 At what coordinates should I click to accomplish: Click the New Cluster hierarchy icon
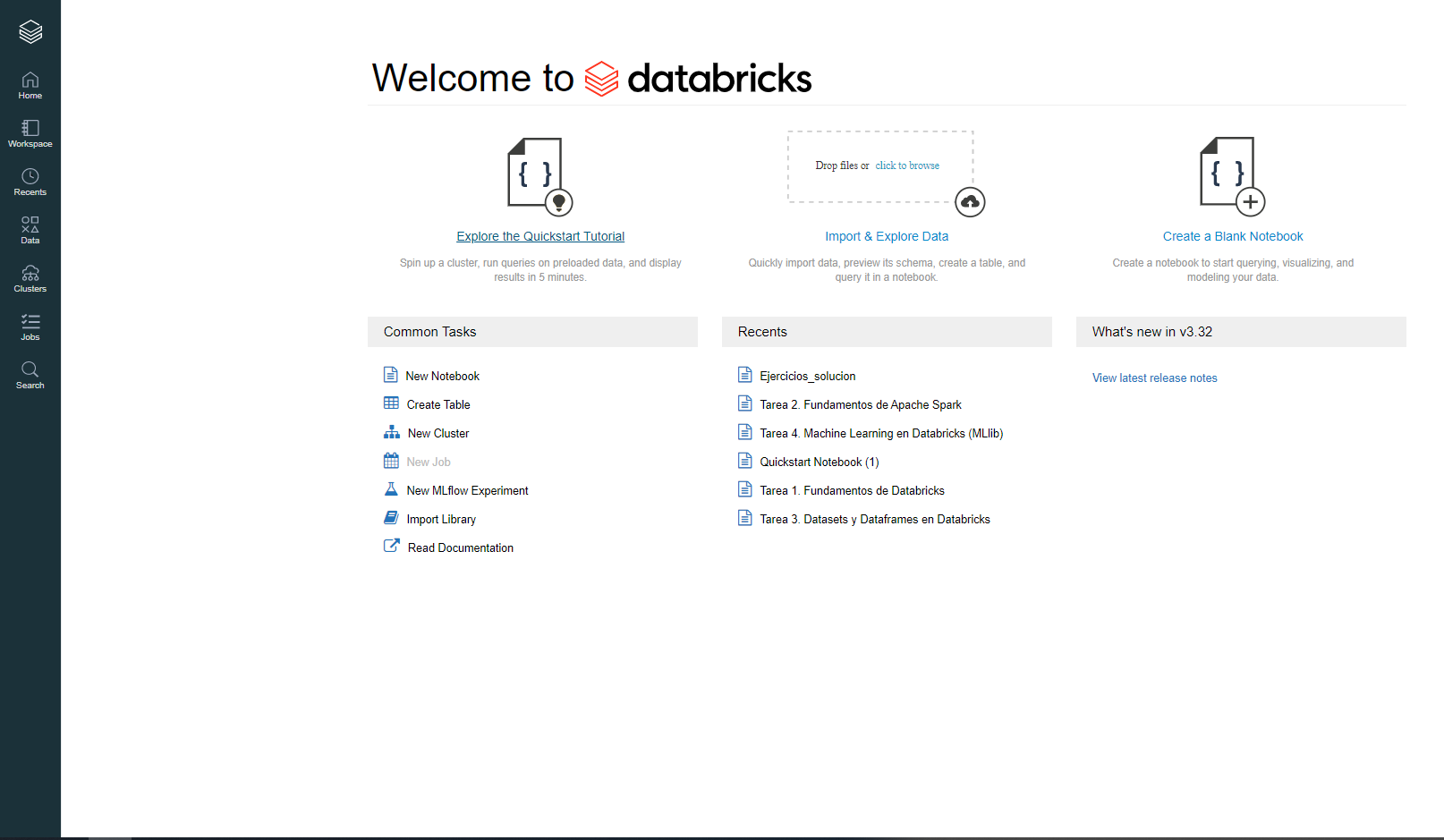392,432
